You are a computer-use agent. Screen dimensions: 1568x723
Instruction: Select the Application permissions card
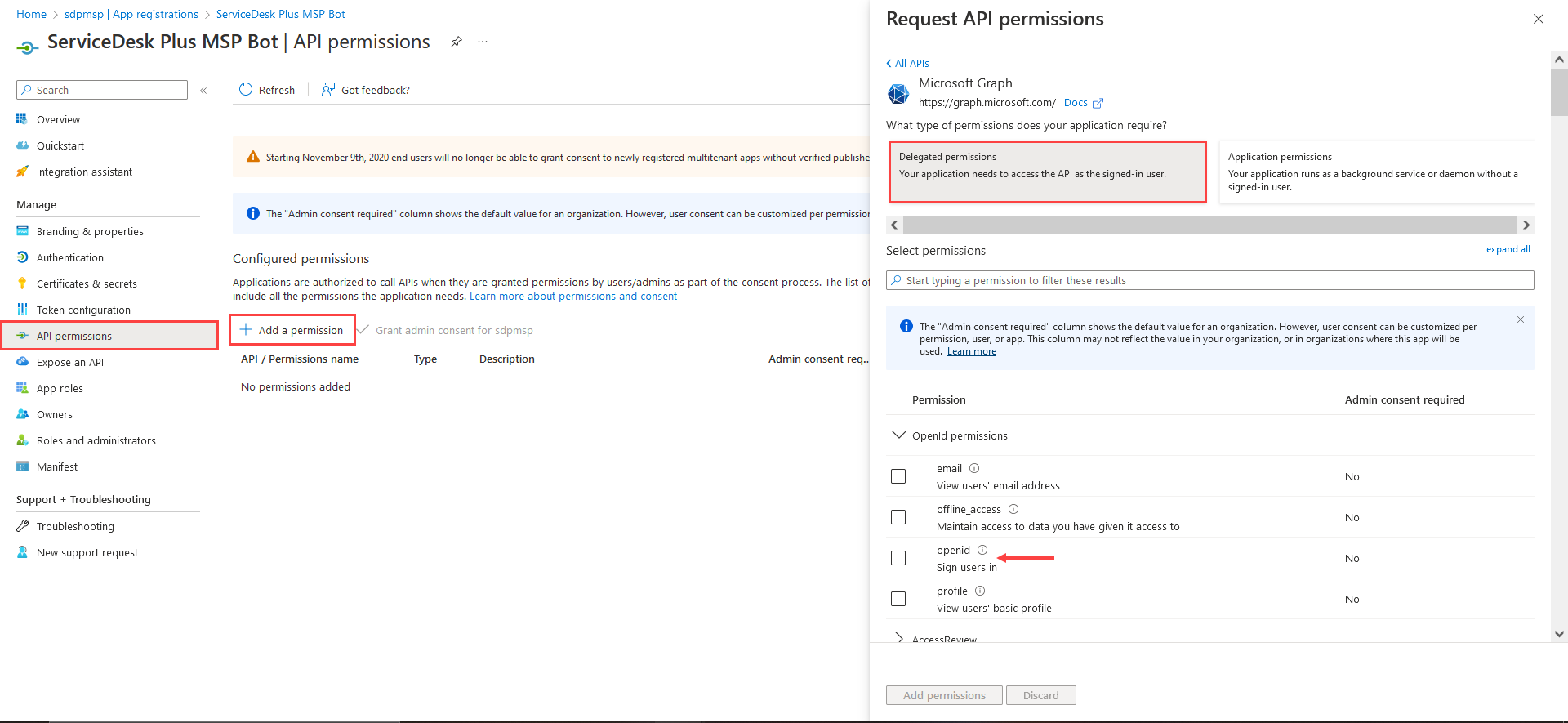click(x=1376, y=172)
